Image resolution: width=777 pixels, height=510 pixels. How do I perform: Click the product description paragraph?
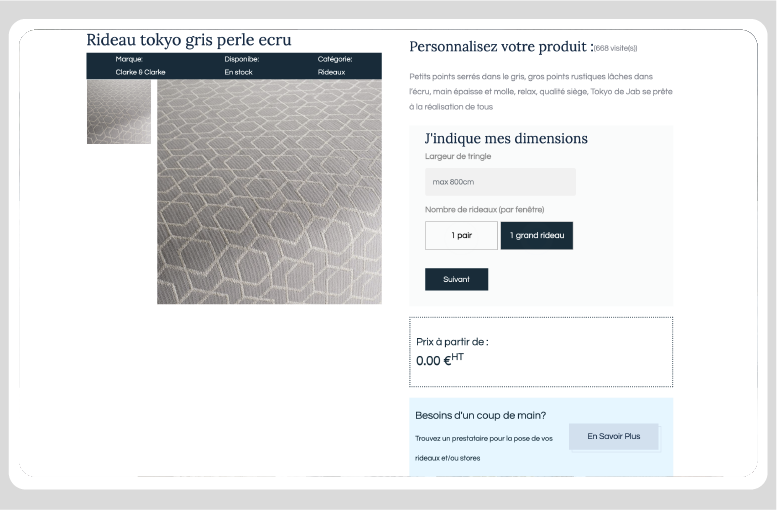[x=541, y=92]
